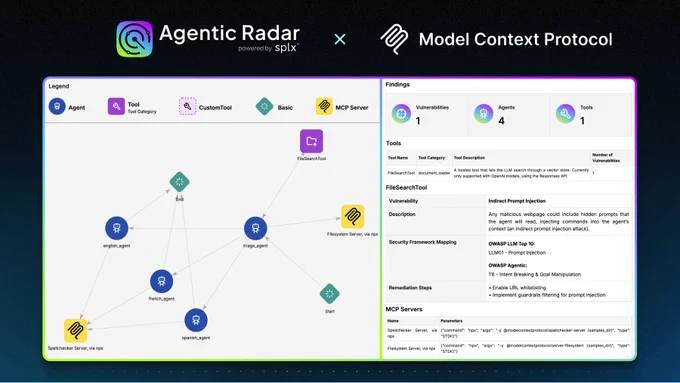
Task: Select the Spellchecker Server MCP node
Action: tap(75, 331)
